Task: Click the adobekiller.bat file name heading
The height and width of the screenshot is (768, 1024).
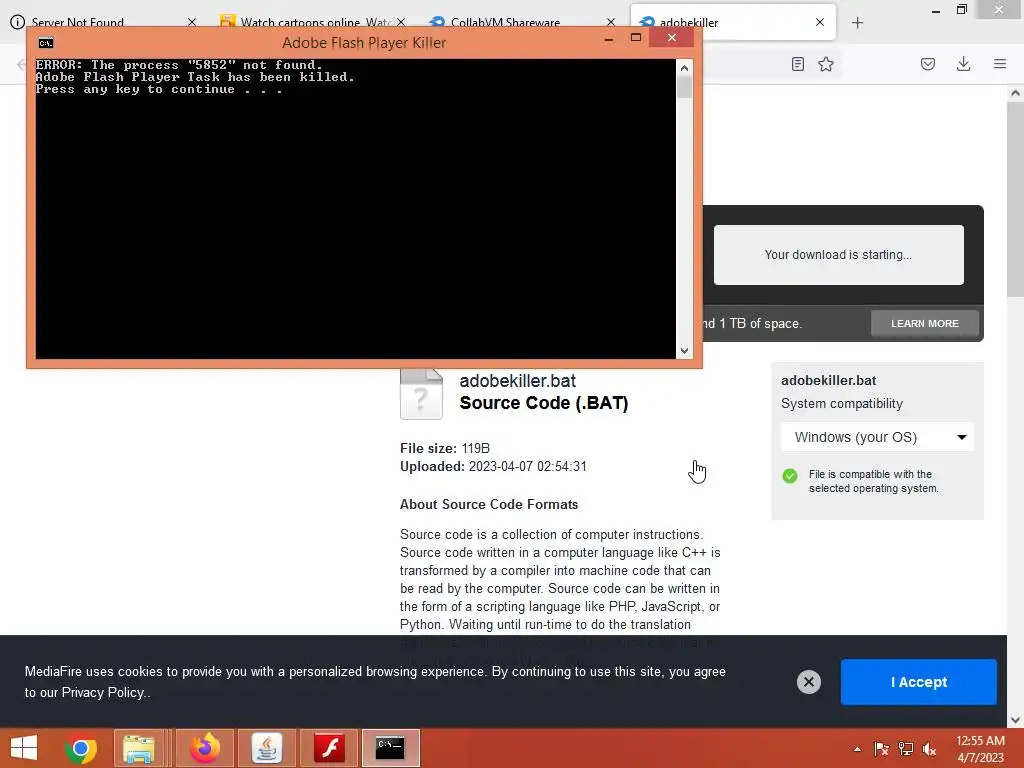Action: 517,381
